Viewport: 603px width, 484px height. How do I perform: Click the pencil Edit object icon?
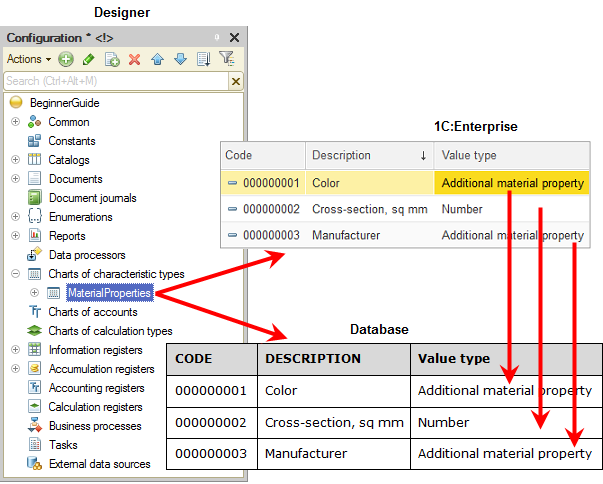pyautogui.click(x=88, y=60)
